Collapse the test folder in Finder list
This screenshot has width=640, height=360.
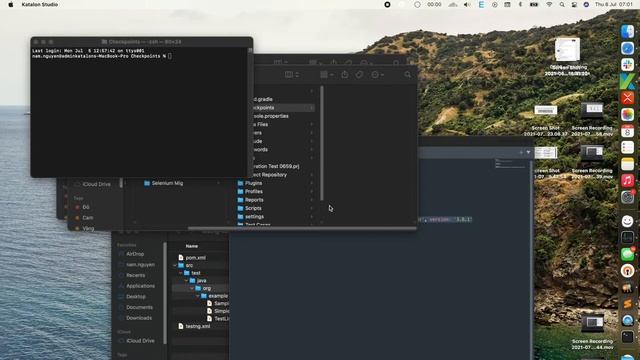click(x=181, y=273)
